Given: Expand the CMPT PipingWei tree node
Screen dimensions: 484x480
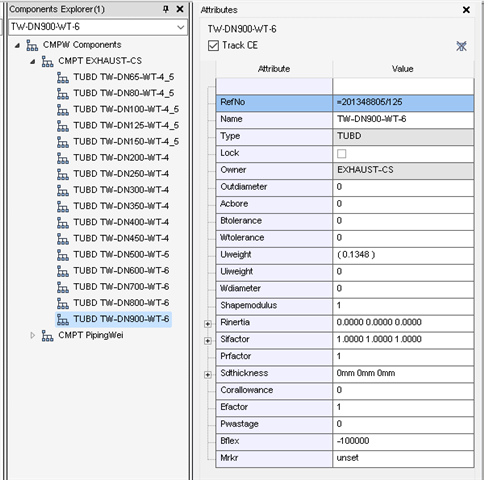Looking at the screenshot, I should coord(32,335).
